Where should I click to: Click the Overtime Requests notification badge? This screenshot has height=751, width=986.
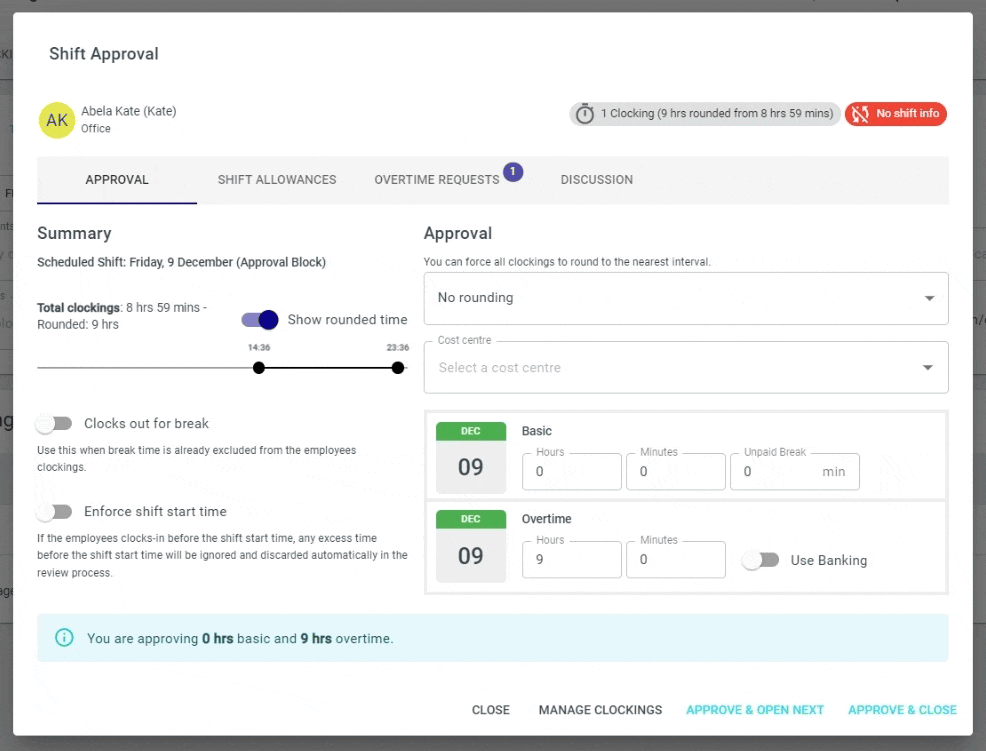click(x=512, y=171)
